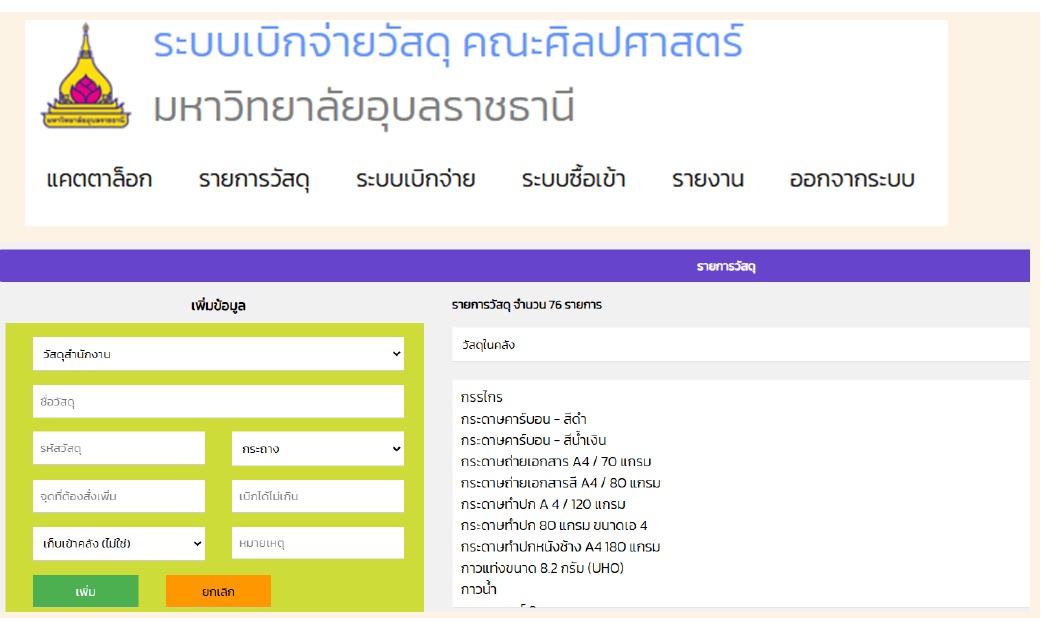1049x618 pixels.
Task: Click ออกจากระบบ to log out
Action: click(x=852, y=180)
